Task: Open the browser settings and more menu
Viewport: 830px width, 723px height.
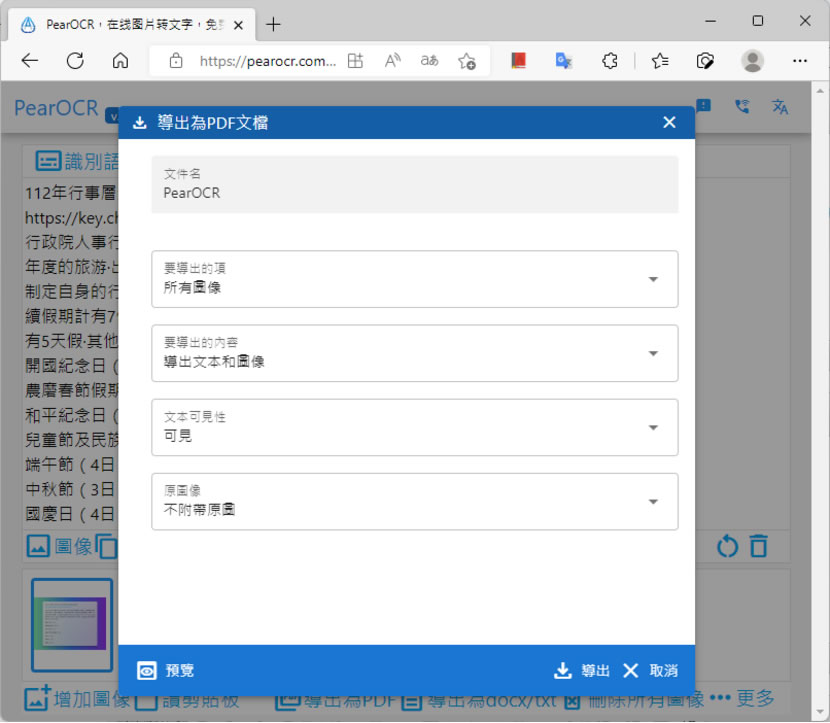Action: pos(800,61)
